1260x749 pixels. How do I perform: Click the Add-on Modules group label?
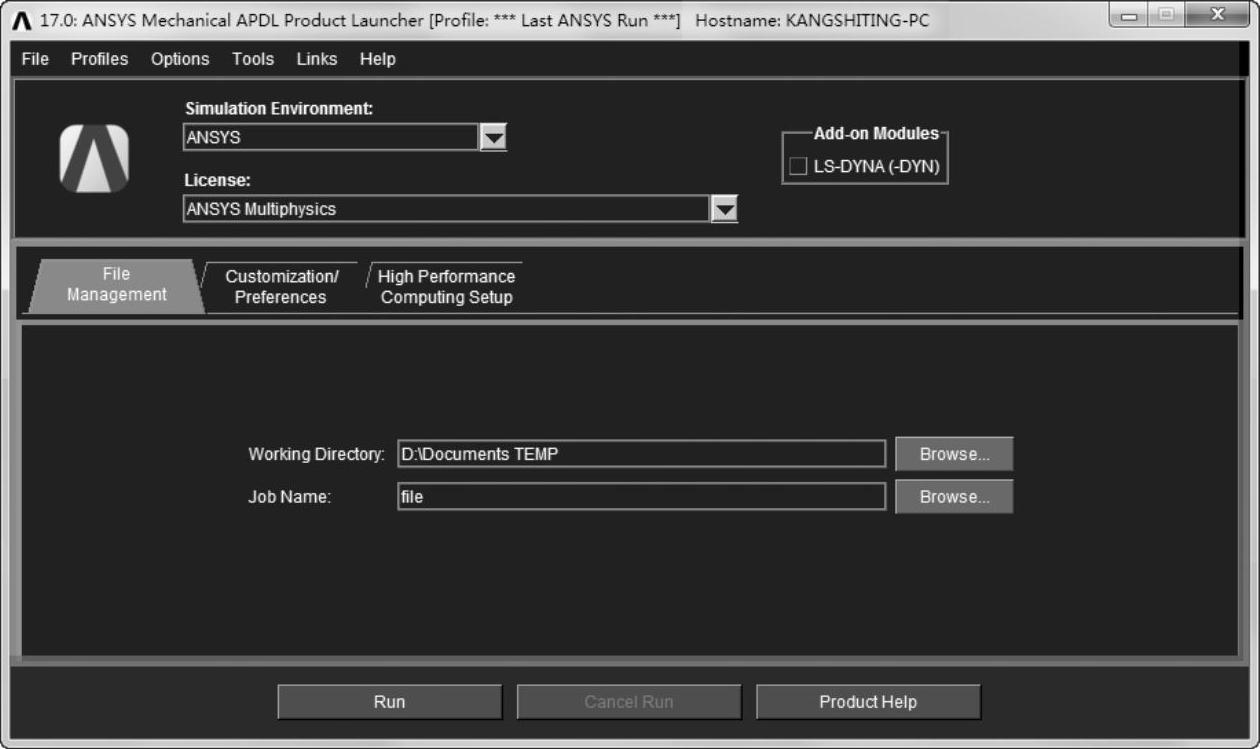coord(876,133)
